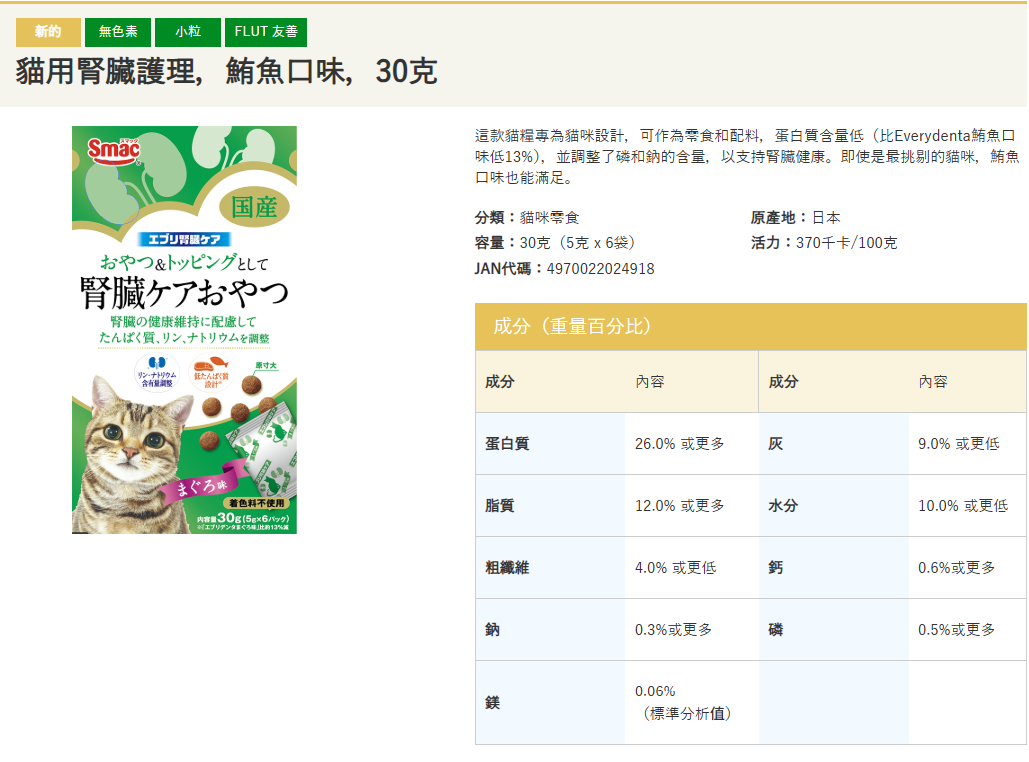Select the green "無色素" tag
This screenshot has width=1029, height=762.
coord(117,32)
